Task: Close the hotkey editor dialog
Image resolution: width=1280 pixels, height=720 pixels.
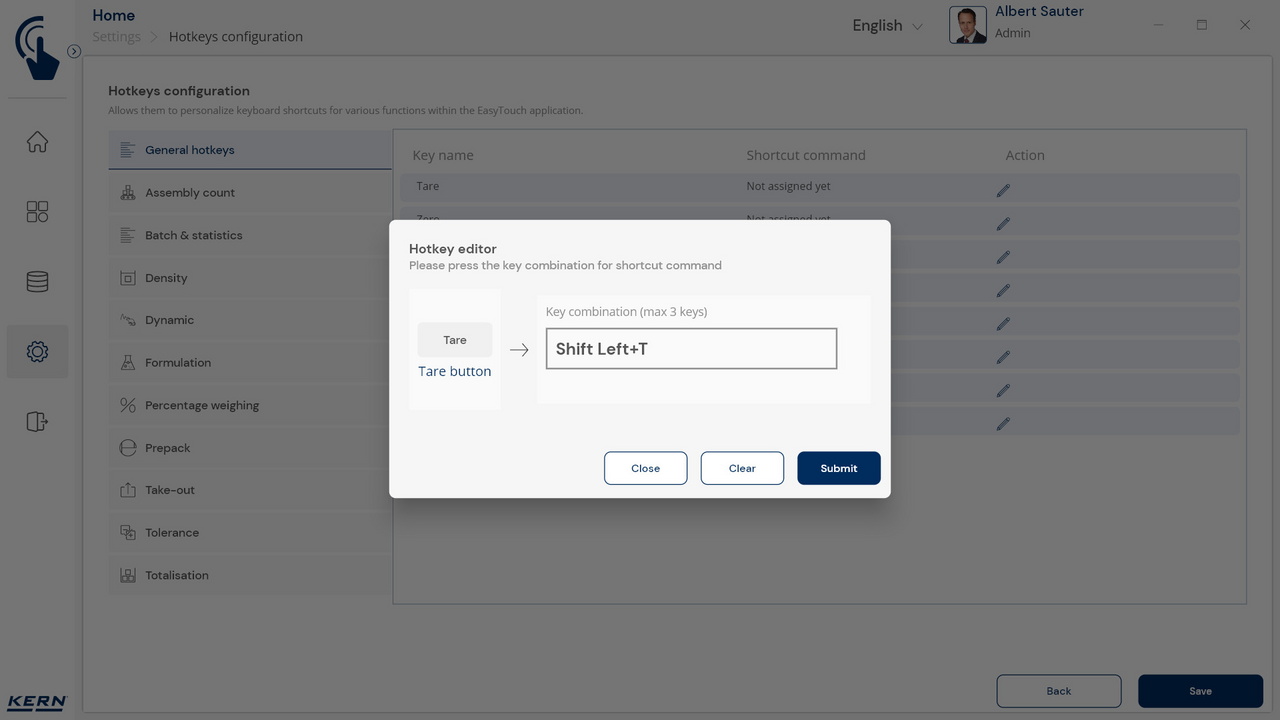Action: coord(645,468)
